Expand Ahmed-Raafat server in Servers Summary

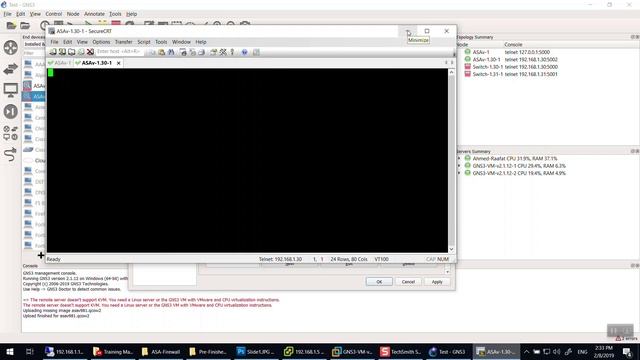point(460,158)
